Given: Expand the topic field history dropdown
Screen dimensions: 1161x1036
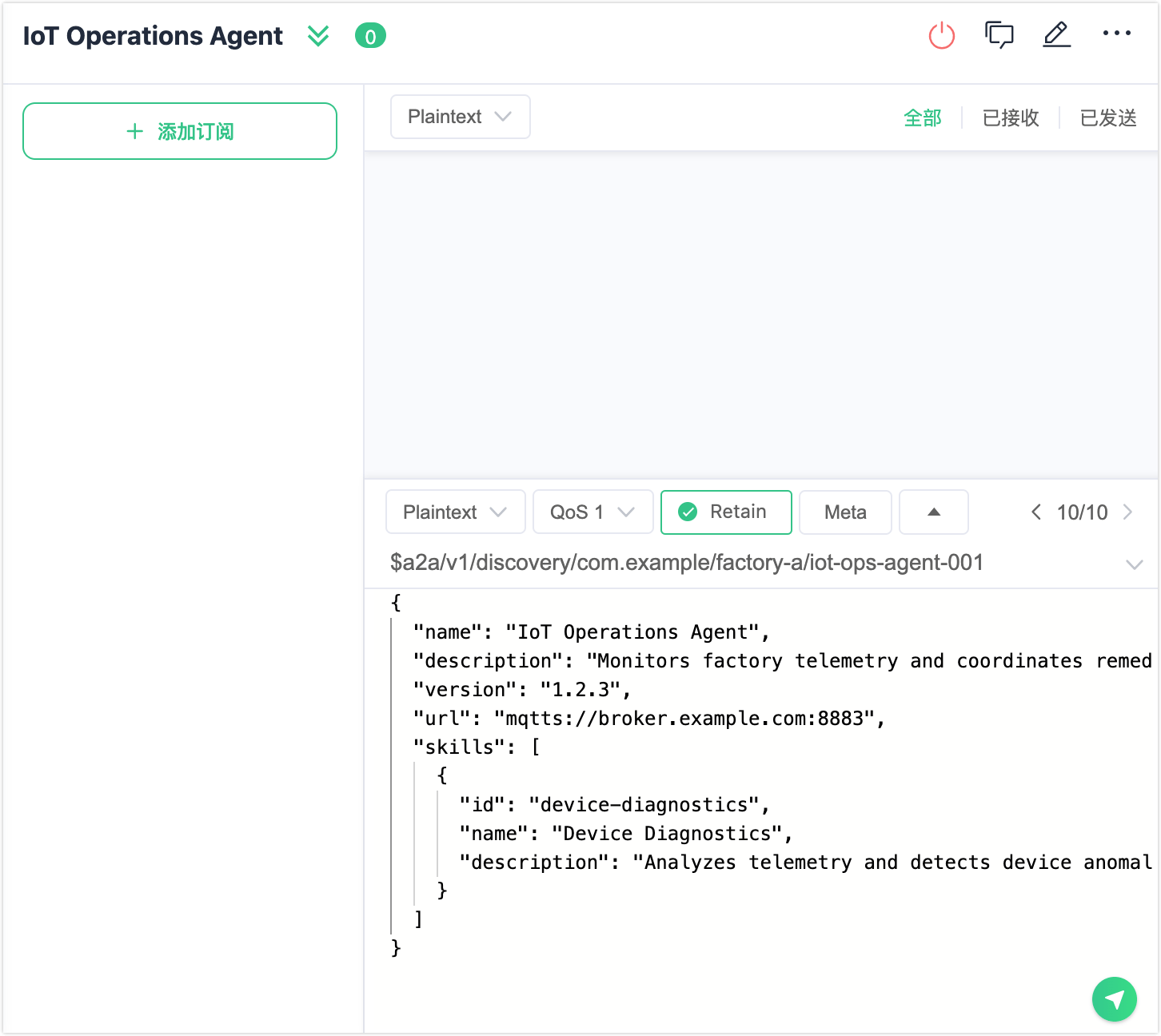Looking at the screenshot, I should [x=1134, y=563].
